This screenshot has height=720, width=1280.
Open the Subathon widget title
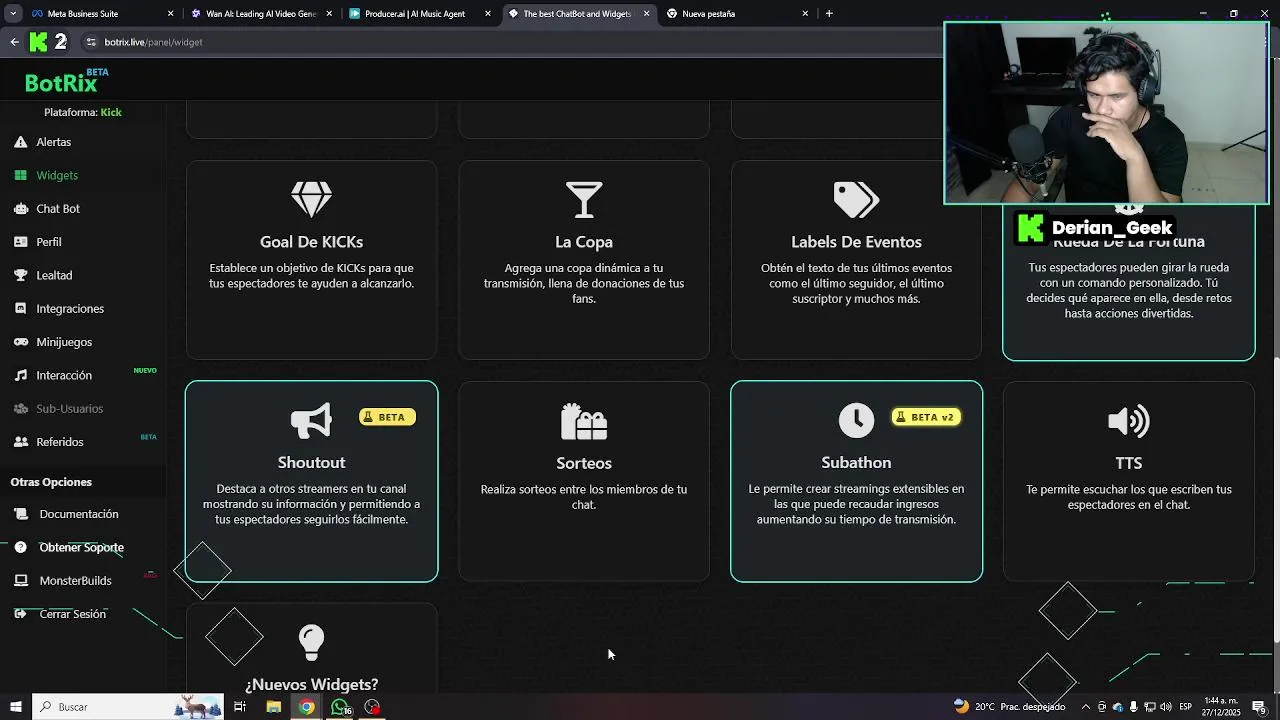[x=856, y=463]
